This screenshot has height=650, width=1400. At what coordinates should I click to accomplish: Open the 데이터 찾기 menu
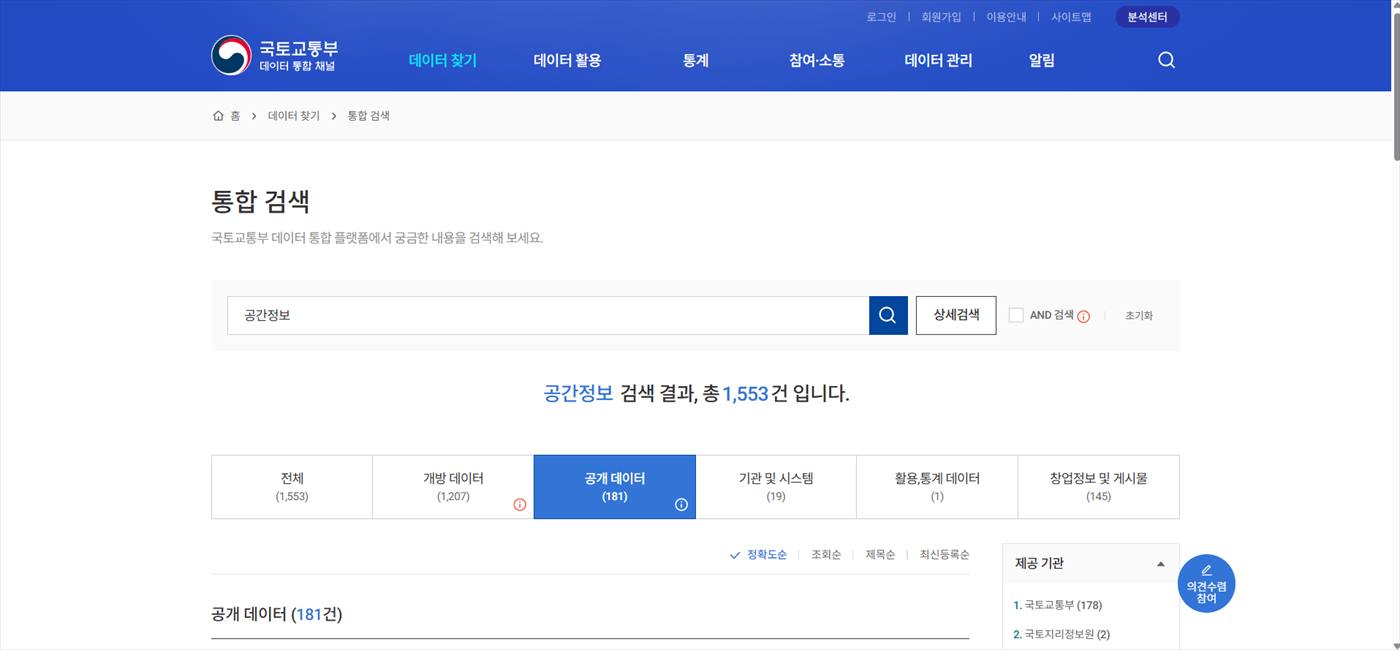[443, 60]
